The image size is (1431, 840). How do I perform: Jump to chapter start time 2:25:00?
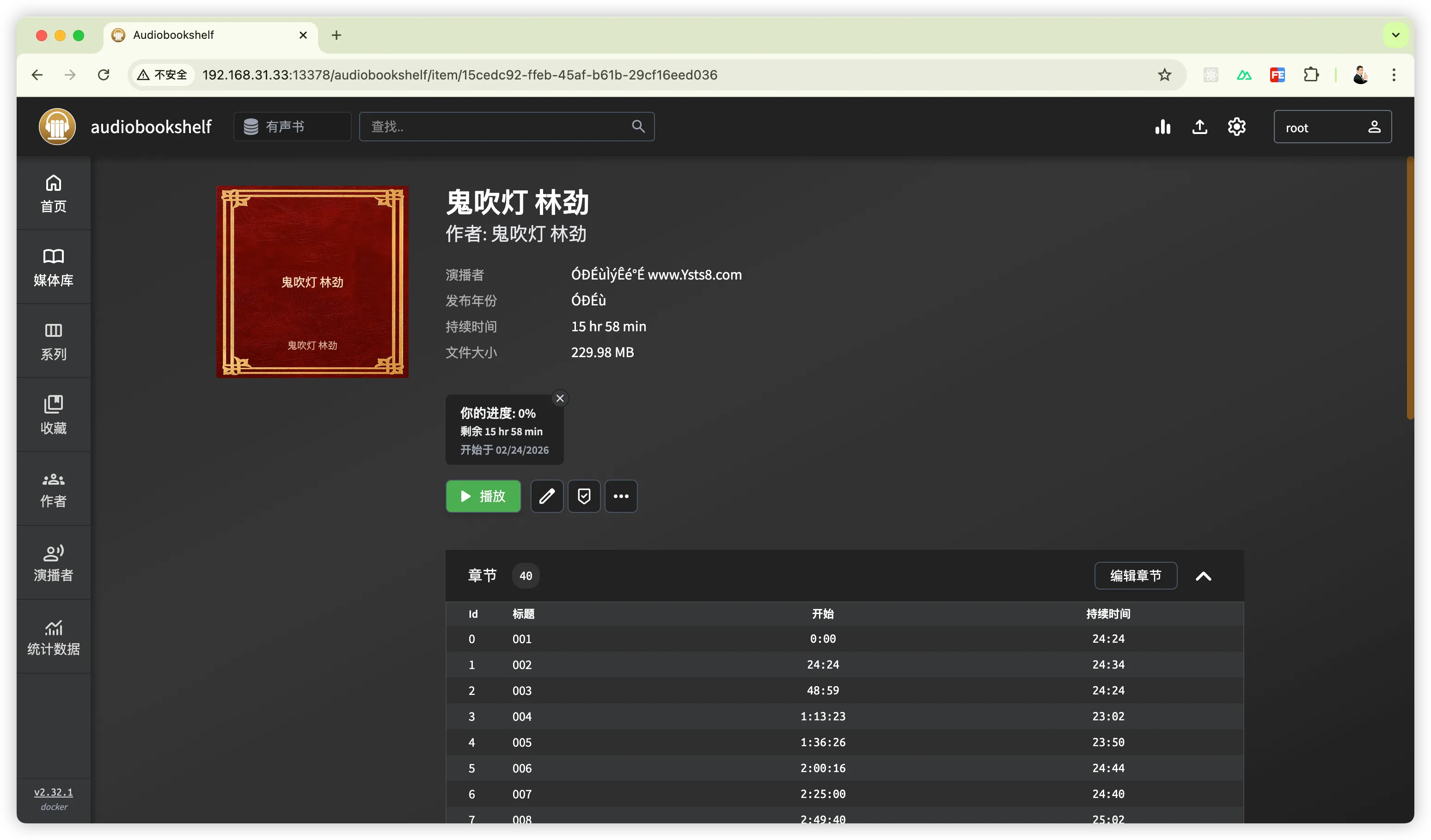pyautogui.click(x=823, y=794)
